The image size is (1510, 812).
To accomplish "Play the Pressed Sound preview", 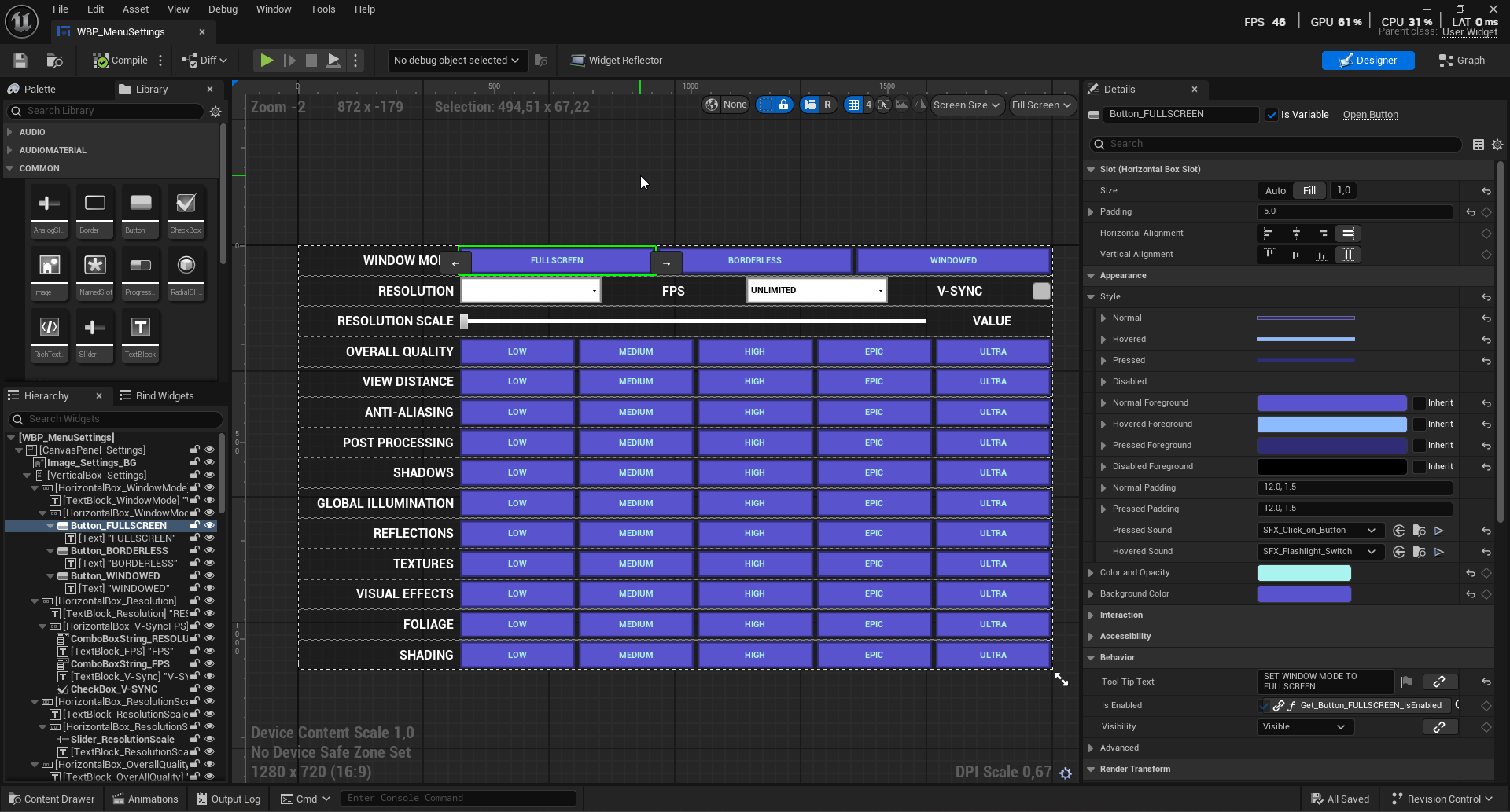I will (x=1439, y=531).
